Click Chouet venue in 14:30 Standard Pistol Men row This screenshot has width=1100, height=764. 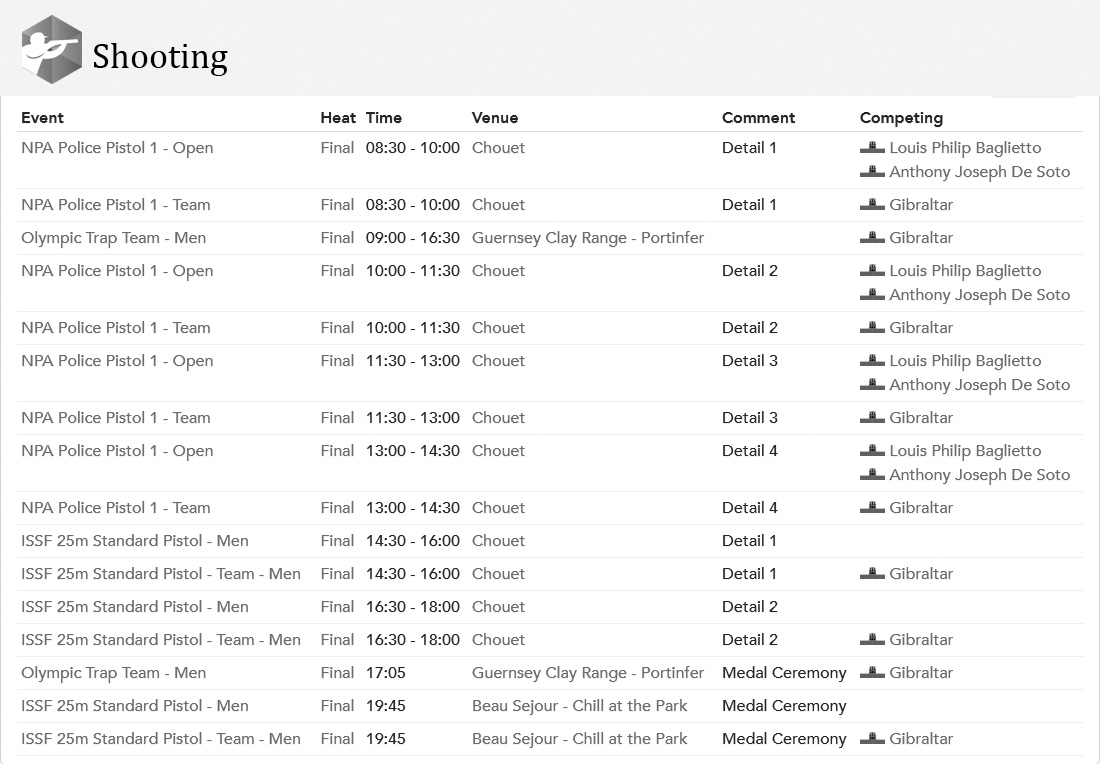(x=498, y=540)
